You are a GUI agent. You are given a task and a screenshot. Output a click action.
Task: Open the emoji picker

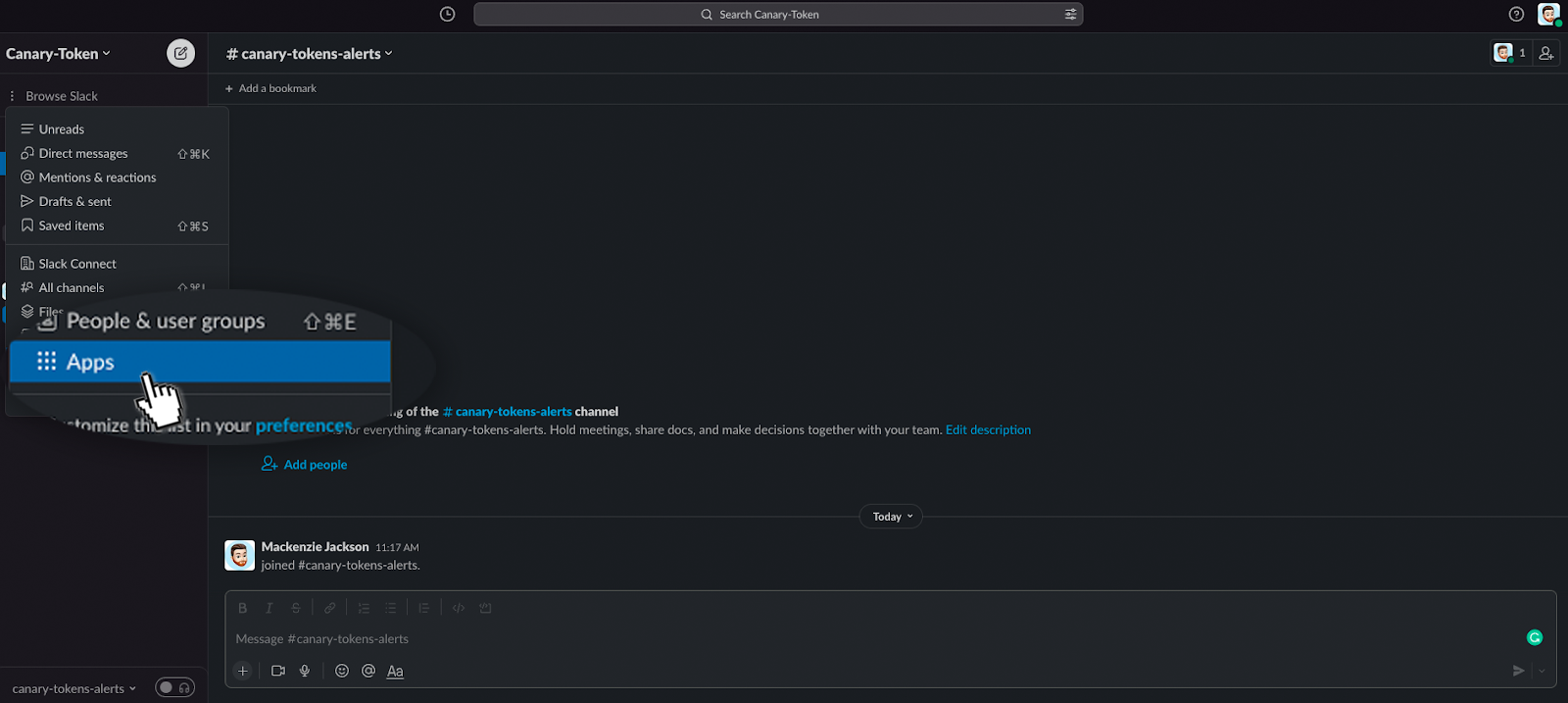(342, 671)
